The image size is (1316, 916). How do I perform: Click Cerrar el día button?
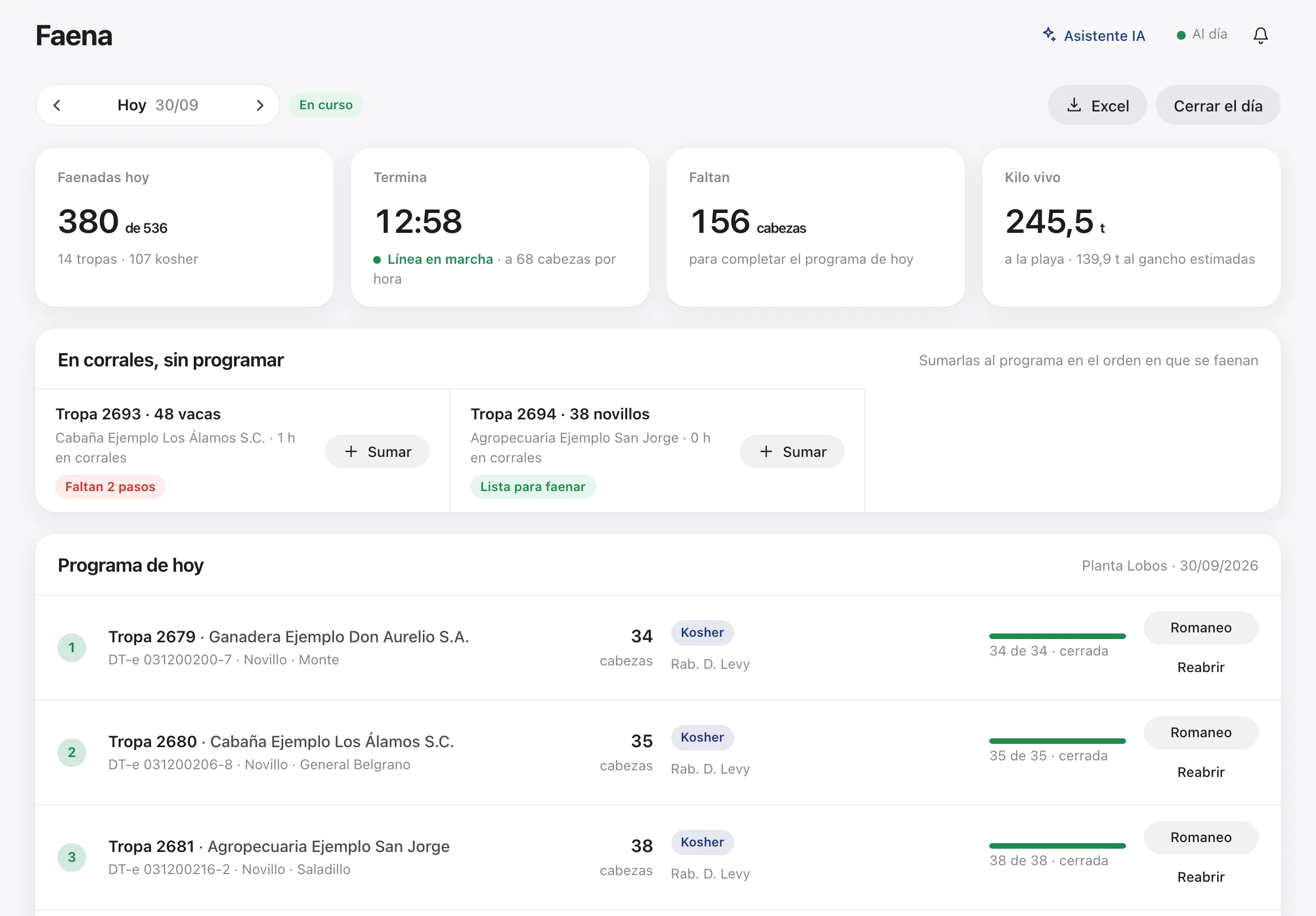[1217, 105]
